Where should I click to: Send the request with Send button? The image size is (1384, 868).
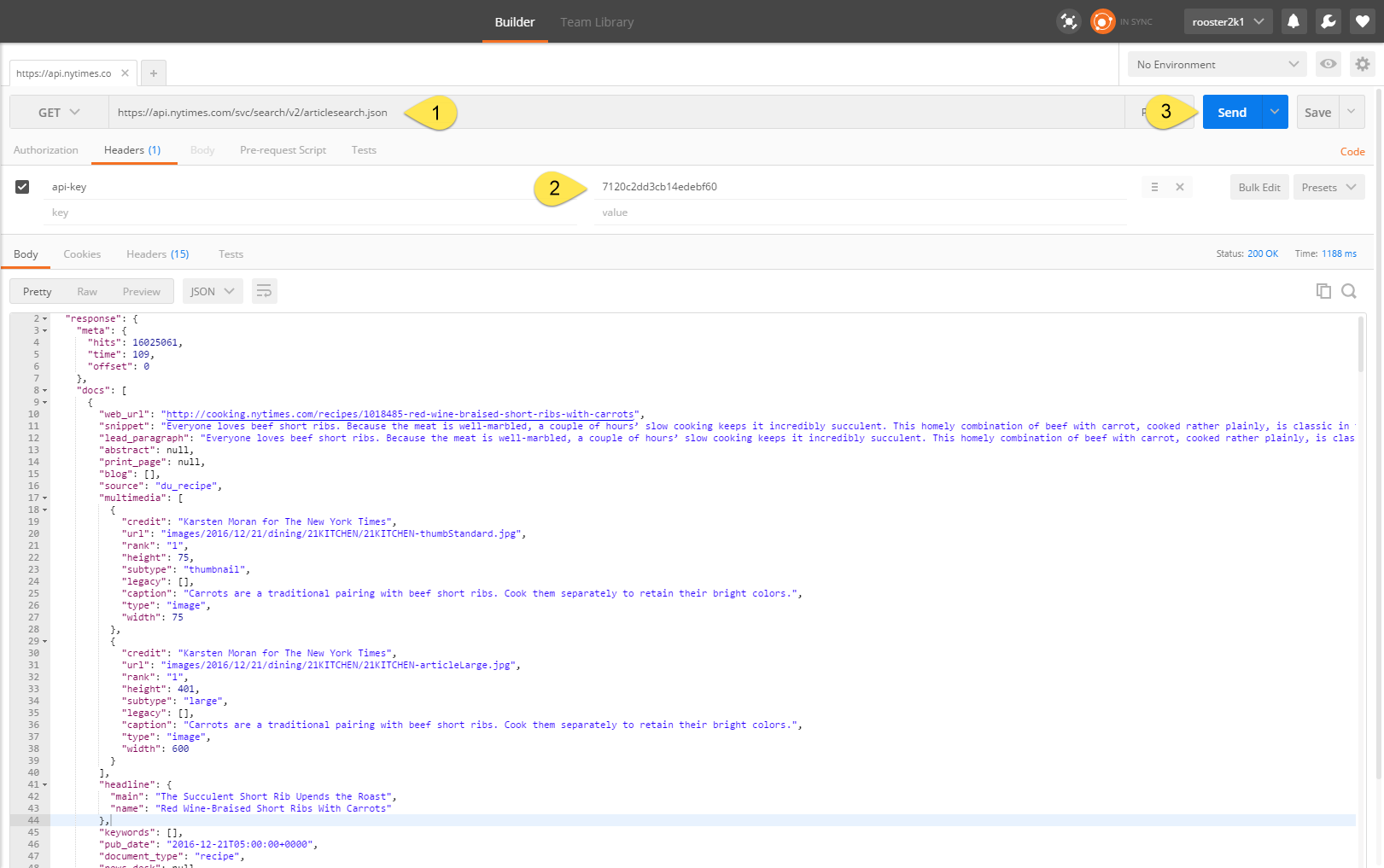pos(1232,112)
